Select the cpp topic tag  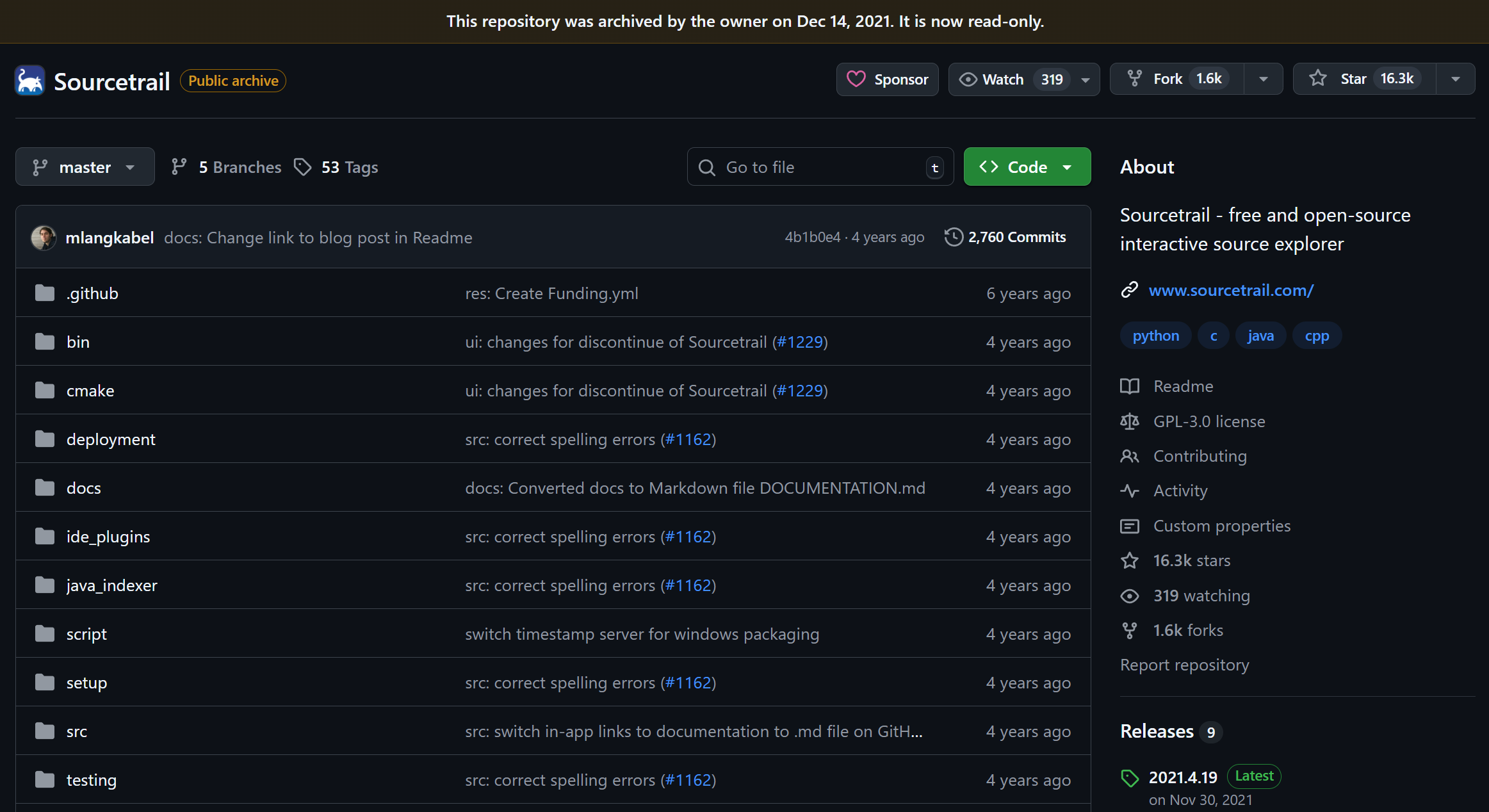pyautogui.click(x=1317, y=336)
